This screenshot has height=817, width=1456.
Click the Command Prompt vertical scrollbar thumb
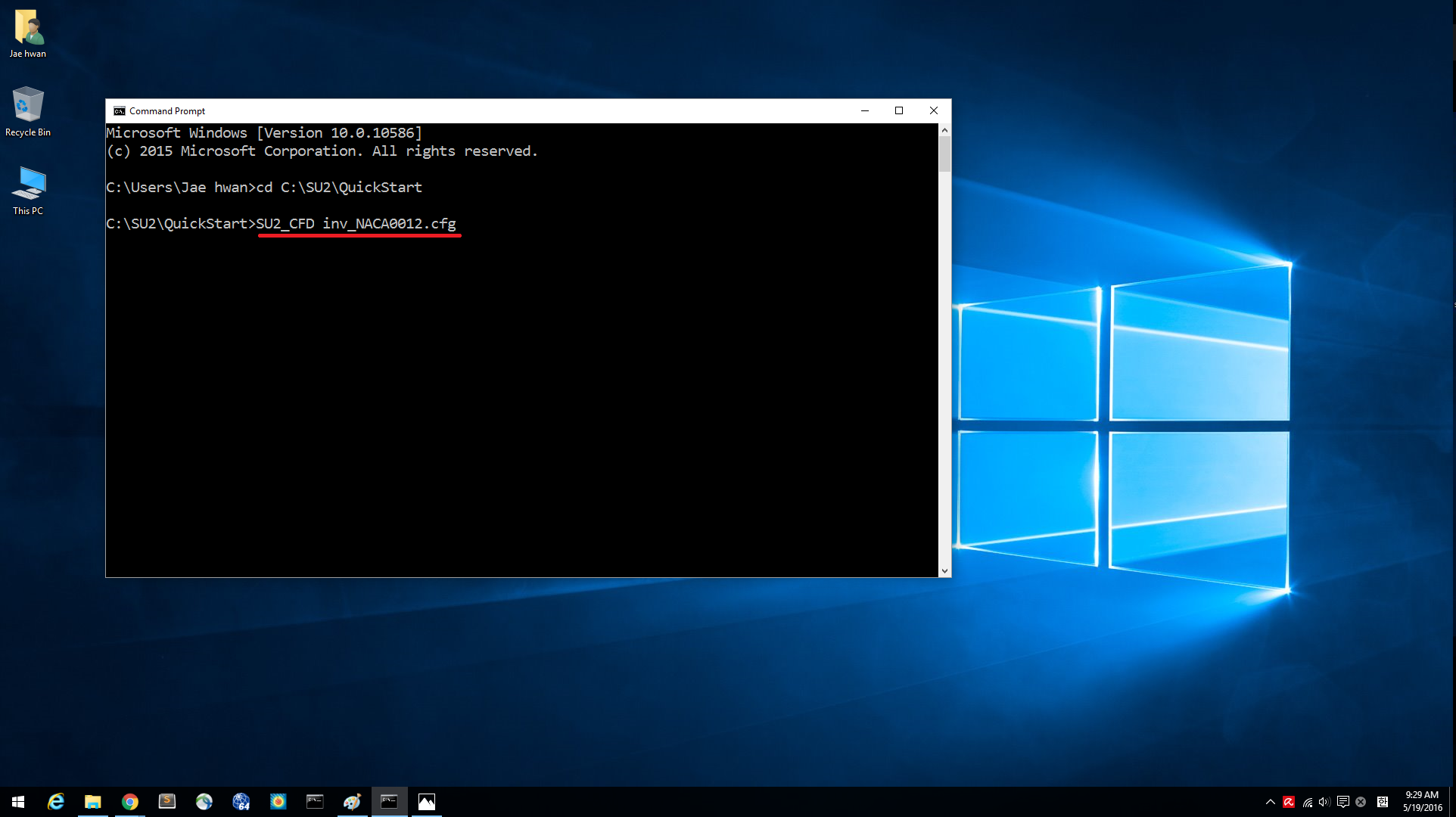click(944, 154)
